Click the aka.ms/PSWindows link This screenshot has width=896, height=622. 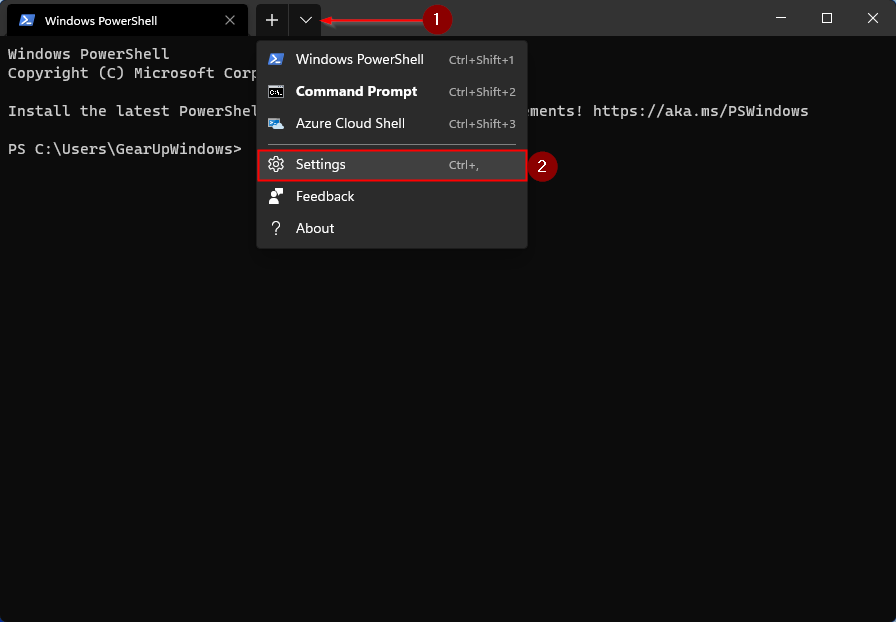click(x=700, y=110)
